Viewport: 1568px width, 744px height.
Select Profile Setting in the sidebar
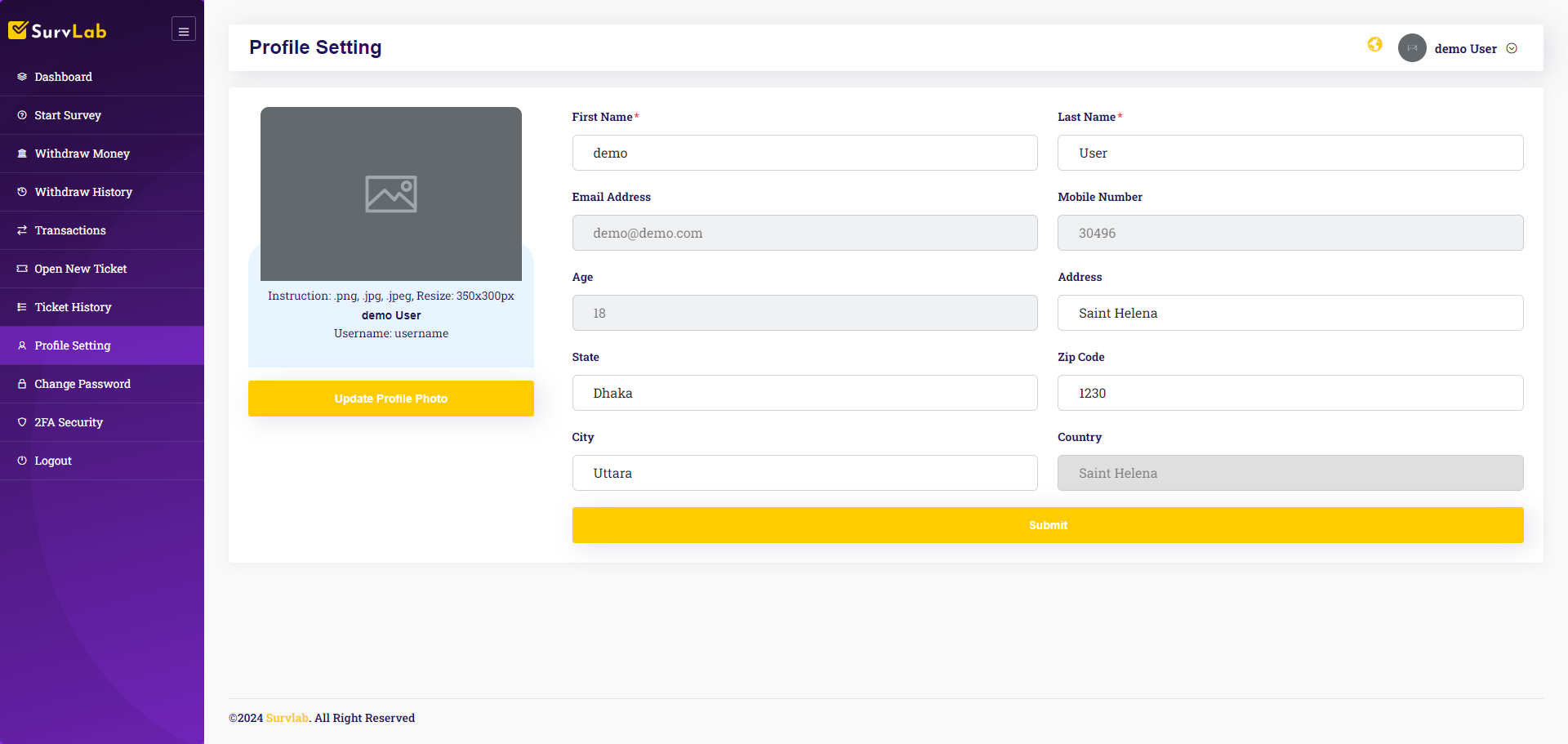pos(73,345)
